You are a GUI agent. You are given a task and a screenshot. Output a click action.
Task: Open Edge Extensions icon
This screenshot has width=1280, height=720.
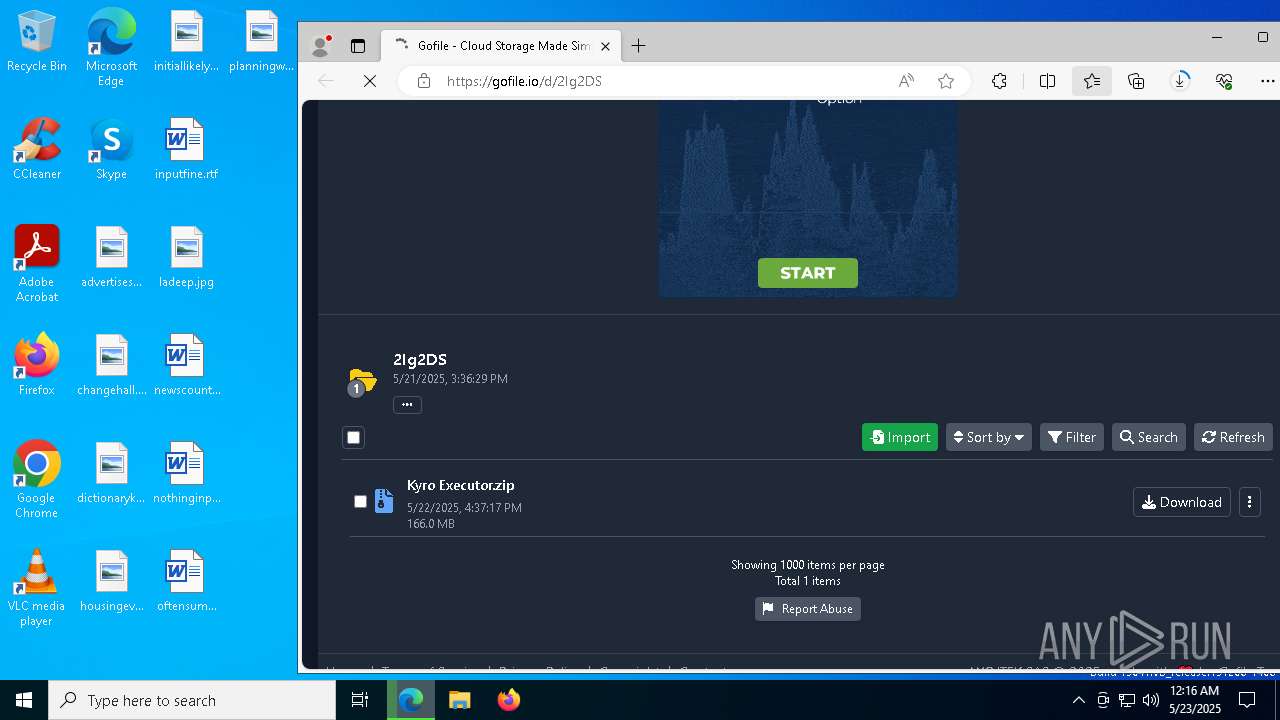pos(999,81)
